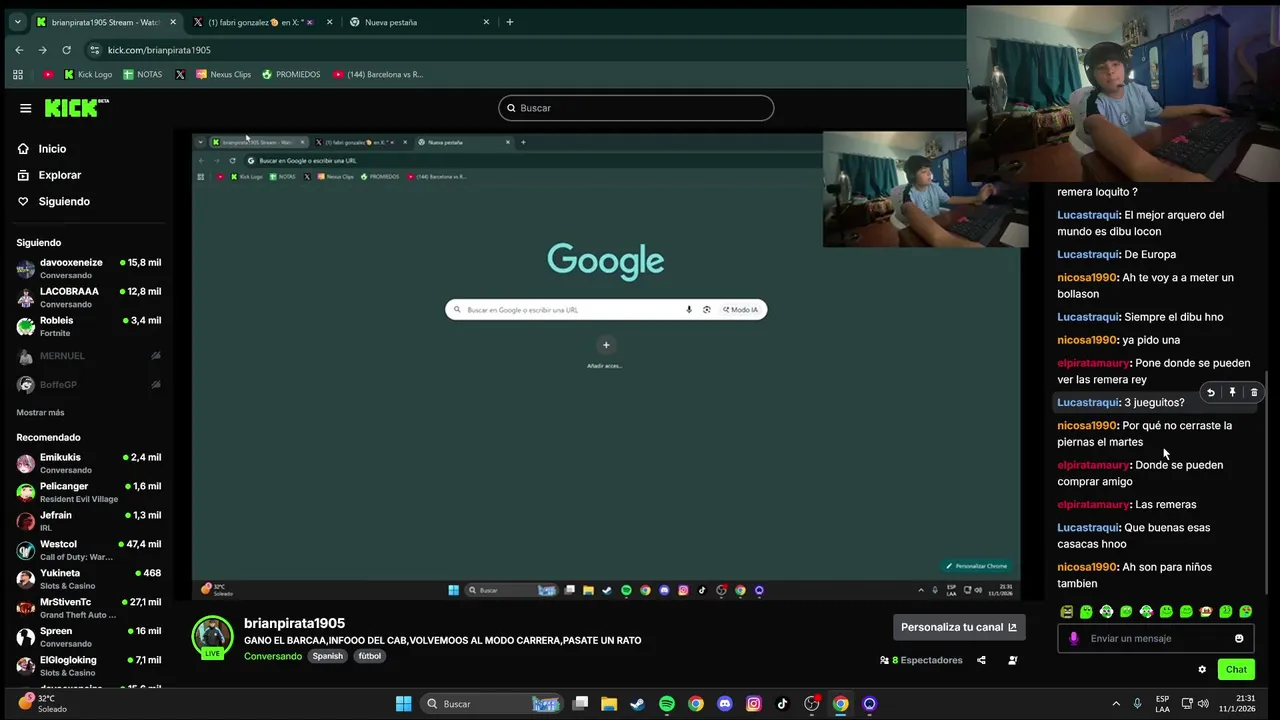Close the Nueva pestaña tab
Screen dimensions: 1280x720
(486, 22)
